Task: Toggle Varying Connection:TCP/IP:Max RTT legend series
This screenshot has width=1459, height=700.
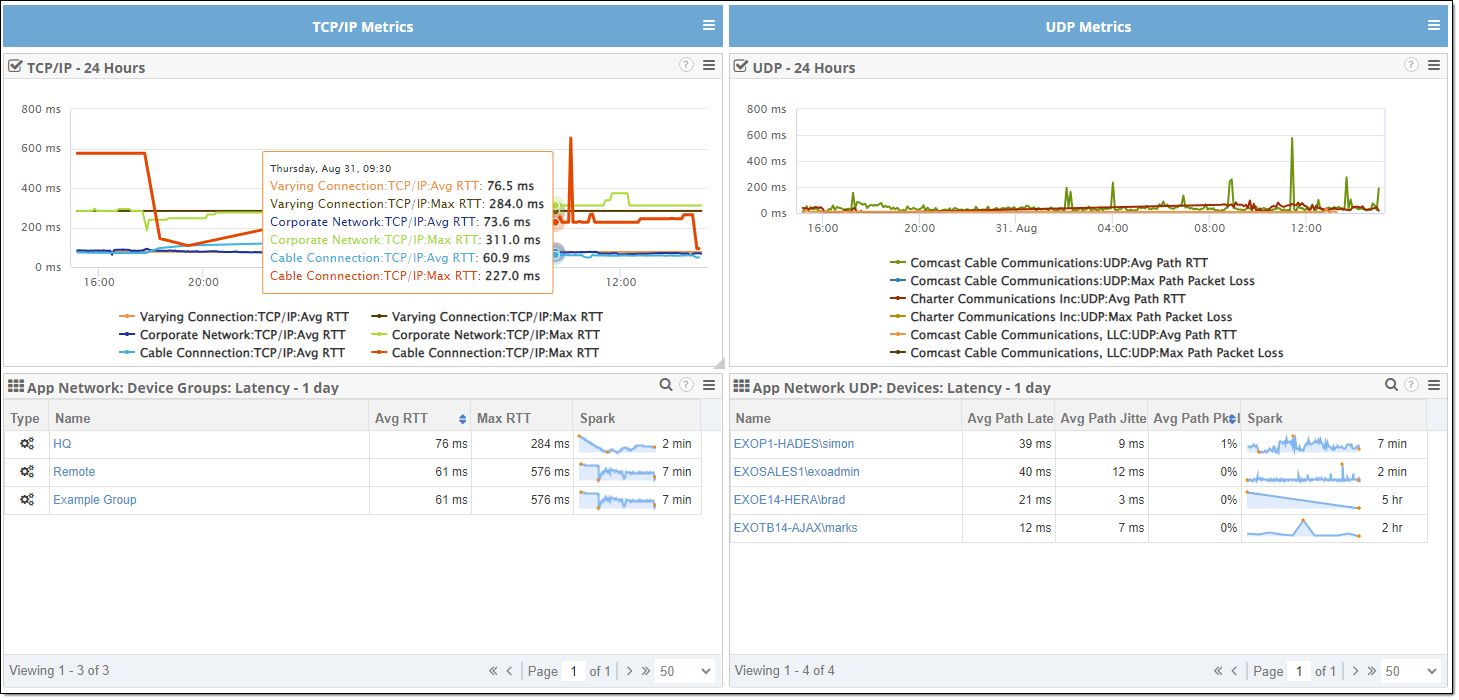Action: (x=486, y=317)
